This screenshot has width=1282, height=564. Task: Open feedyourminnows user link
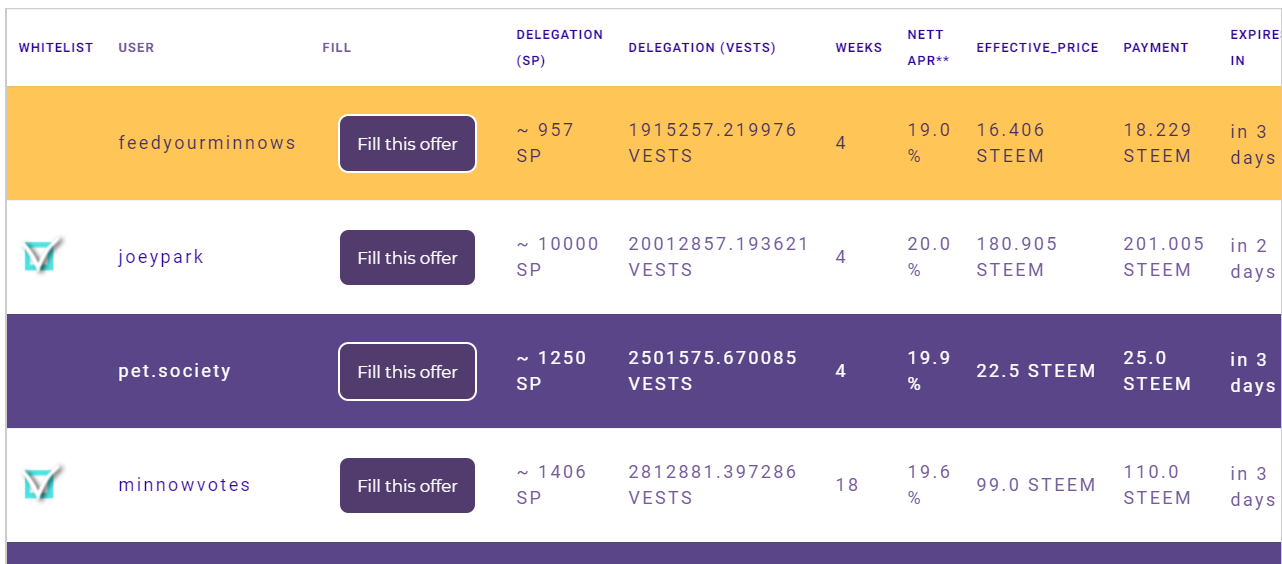[207, 143]
